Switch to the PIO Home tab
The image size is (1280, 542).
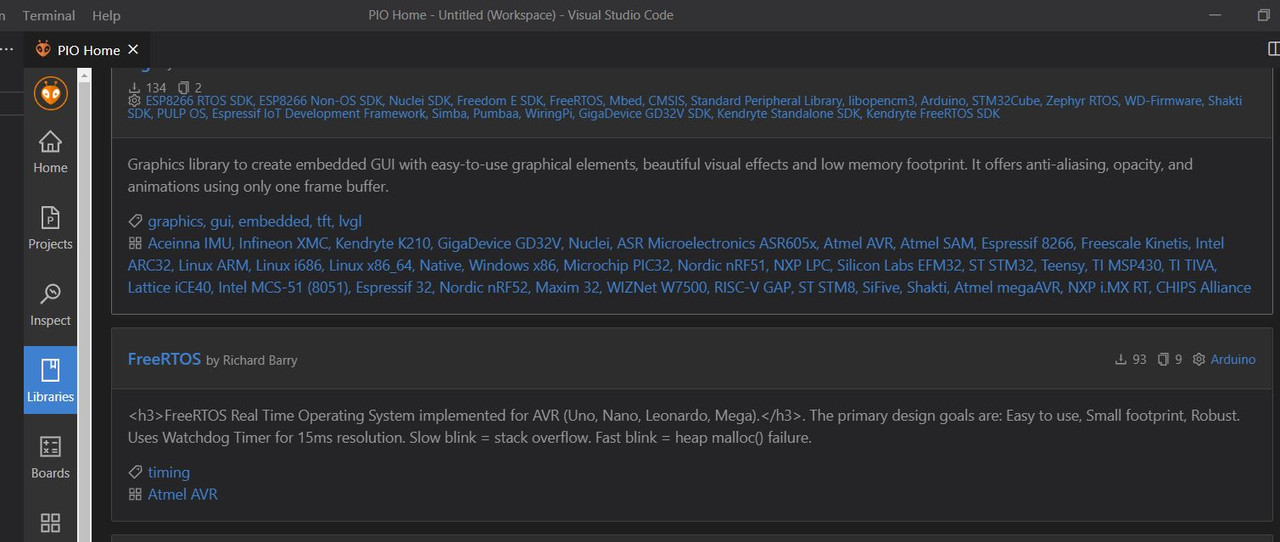pos(88,49)
